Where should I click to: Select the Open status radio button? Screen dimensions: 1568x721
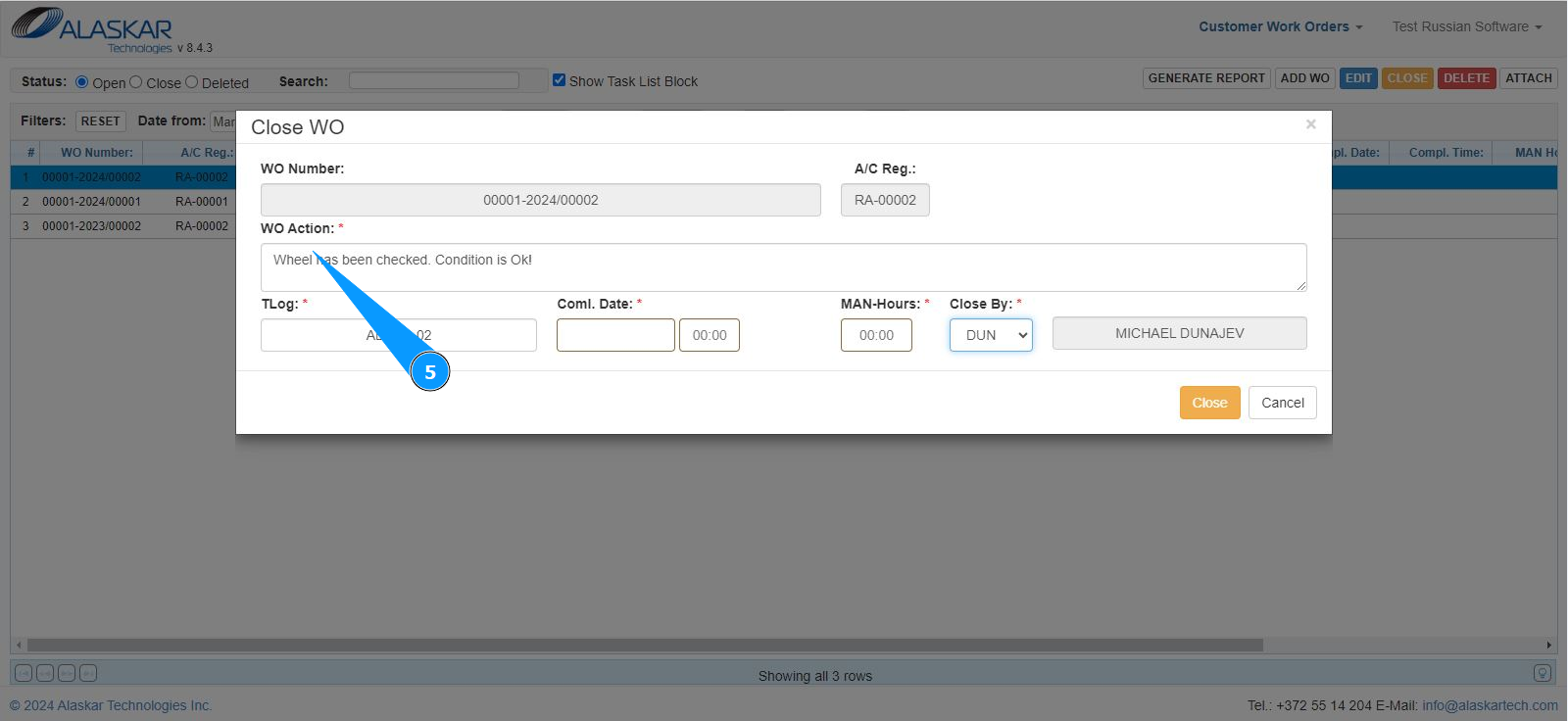[82, 82]
